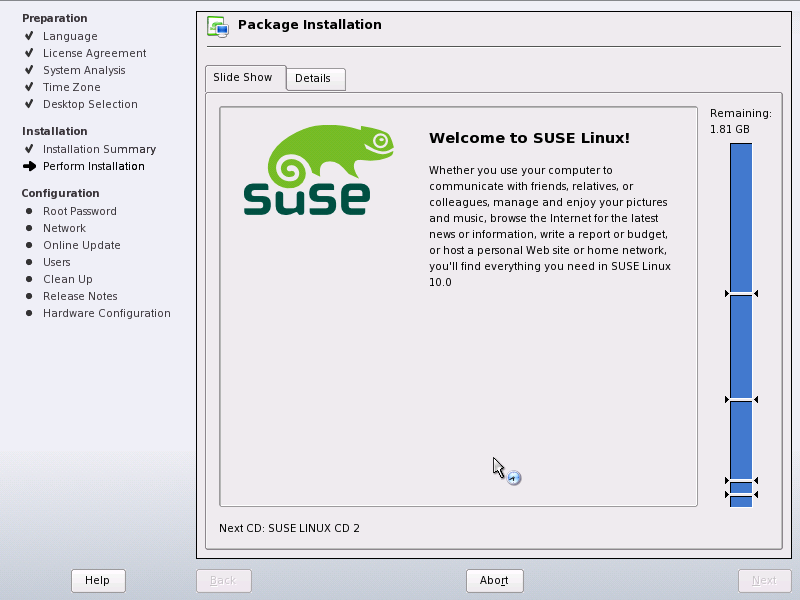Click the '1.81 GB' remaining value
This screenshot has height=600, width=800.
(x=730, y=130)
